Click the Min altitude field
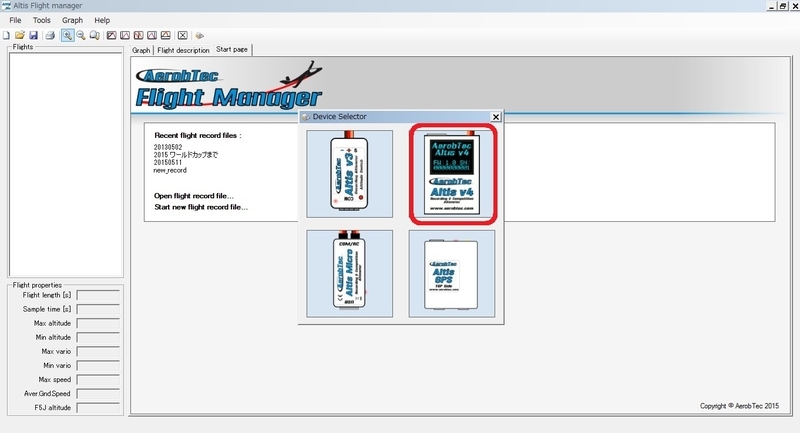Screen dimensions: 800x433 (x=98, y=337)
